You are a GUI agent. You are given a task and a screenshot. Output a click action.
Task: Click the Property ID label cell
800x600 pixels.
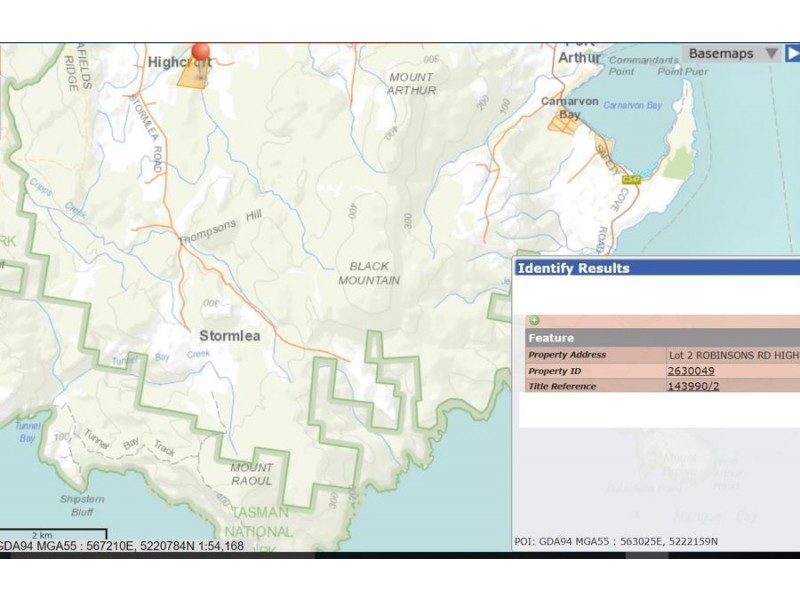click(x=595, y=371)
